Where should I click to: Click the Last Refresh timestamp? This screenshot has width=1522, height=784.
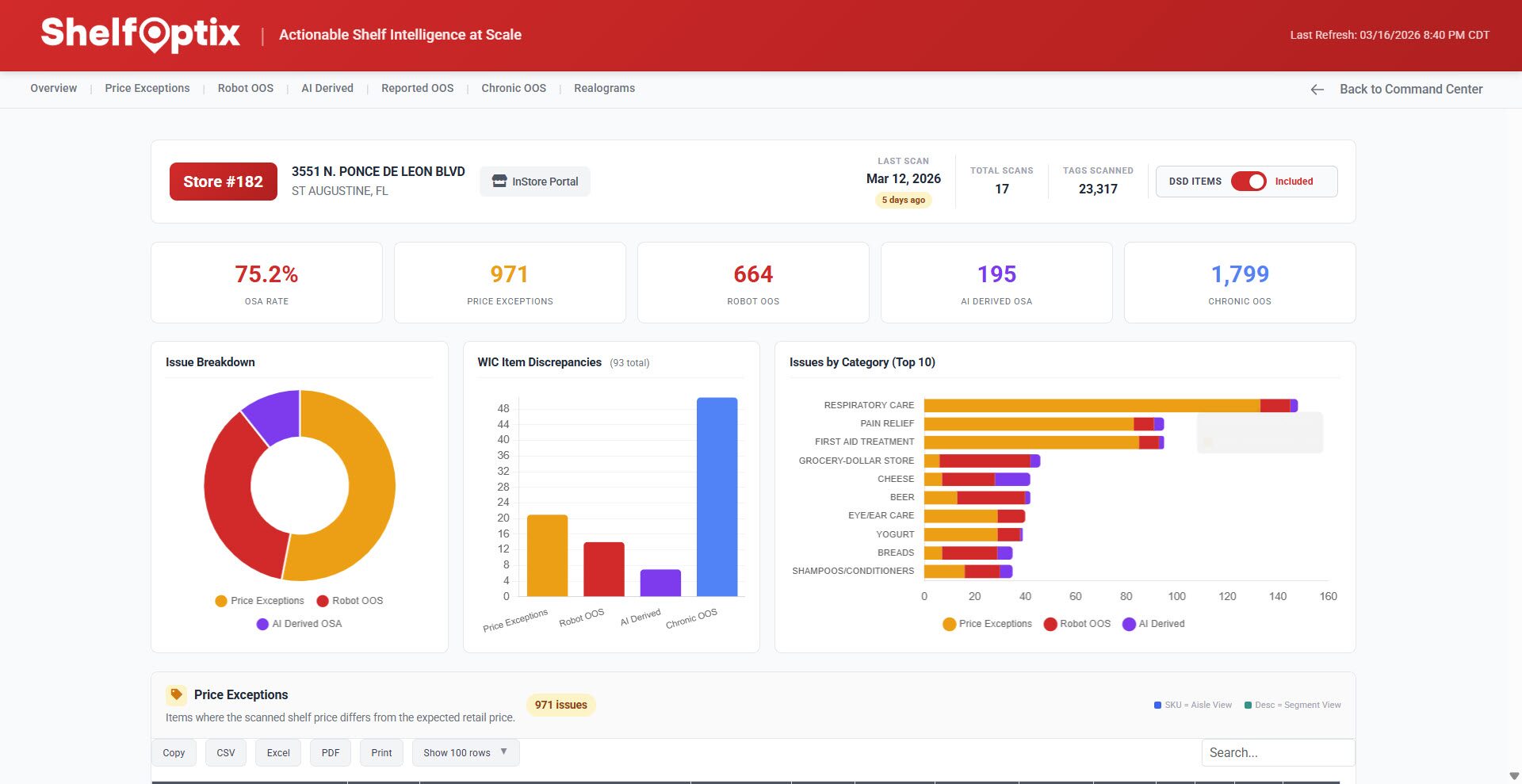pos(1390,35)
